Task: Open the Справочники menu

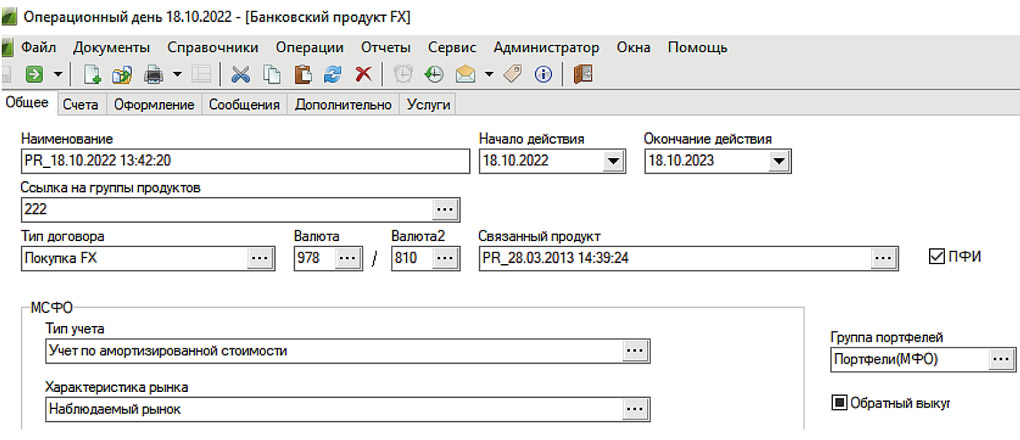Action: point(213,47)
